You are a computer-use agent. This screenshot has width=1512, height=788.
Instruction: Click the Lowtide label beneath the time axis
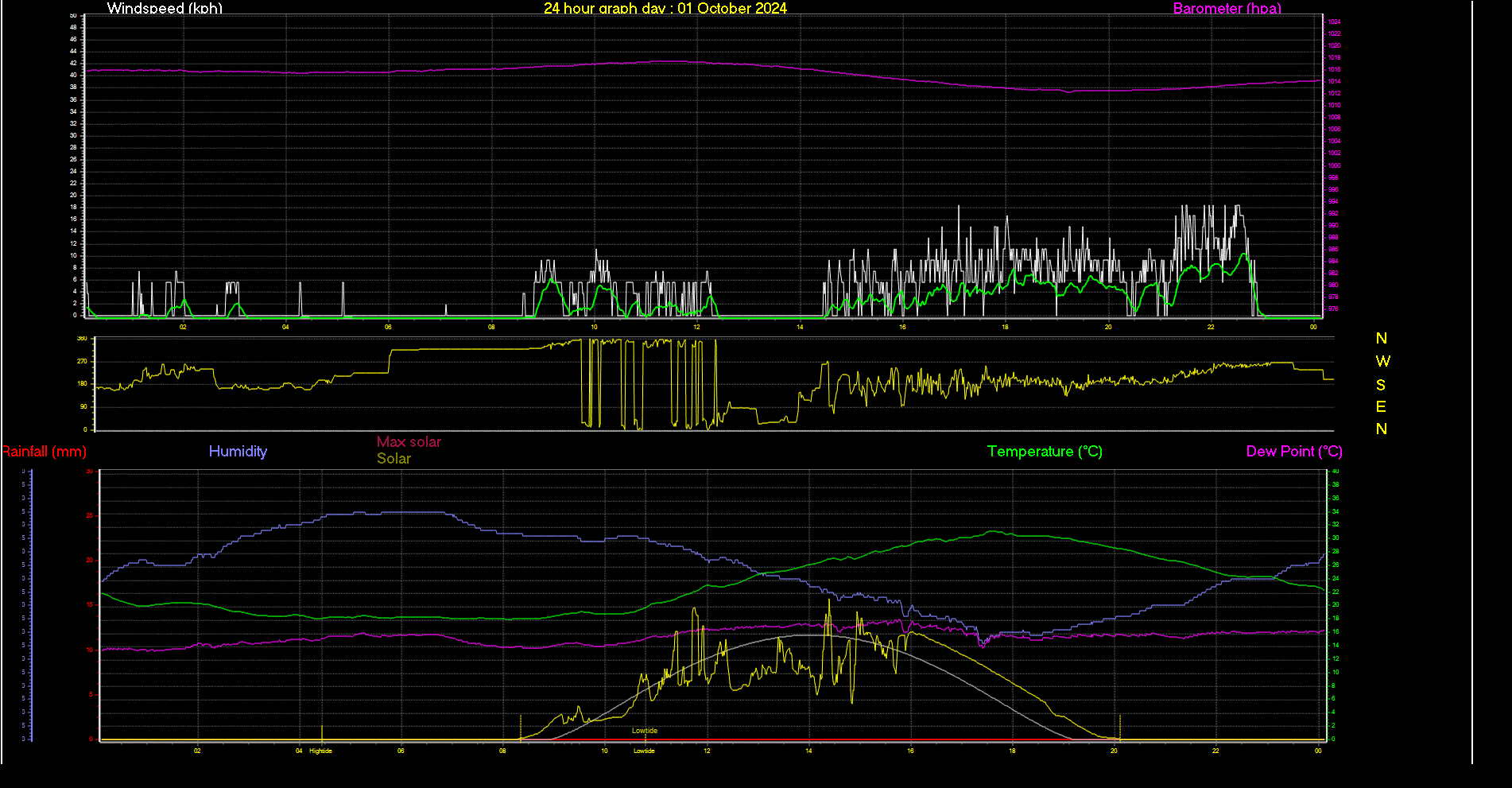tap(644, 751)
